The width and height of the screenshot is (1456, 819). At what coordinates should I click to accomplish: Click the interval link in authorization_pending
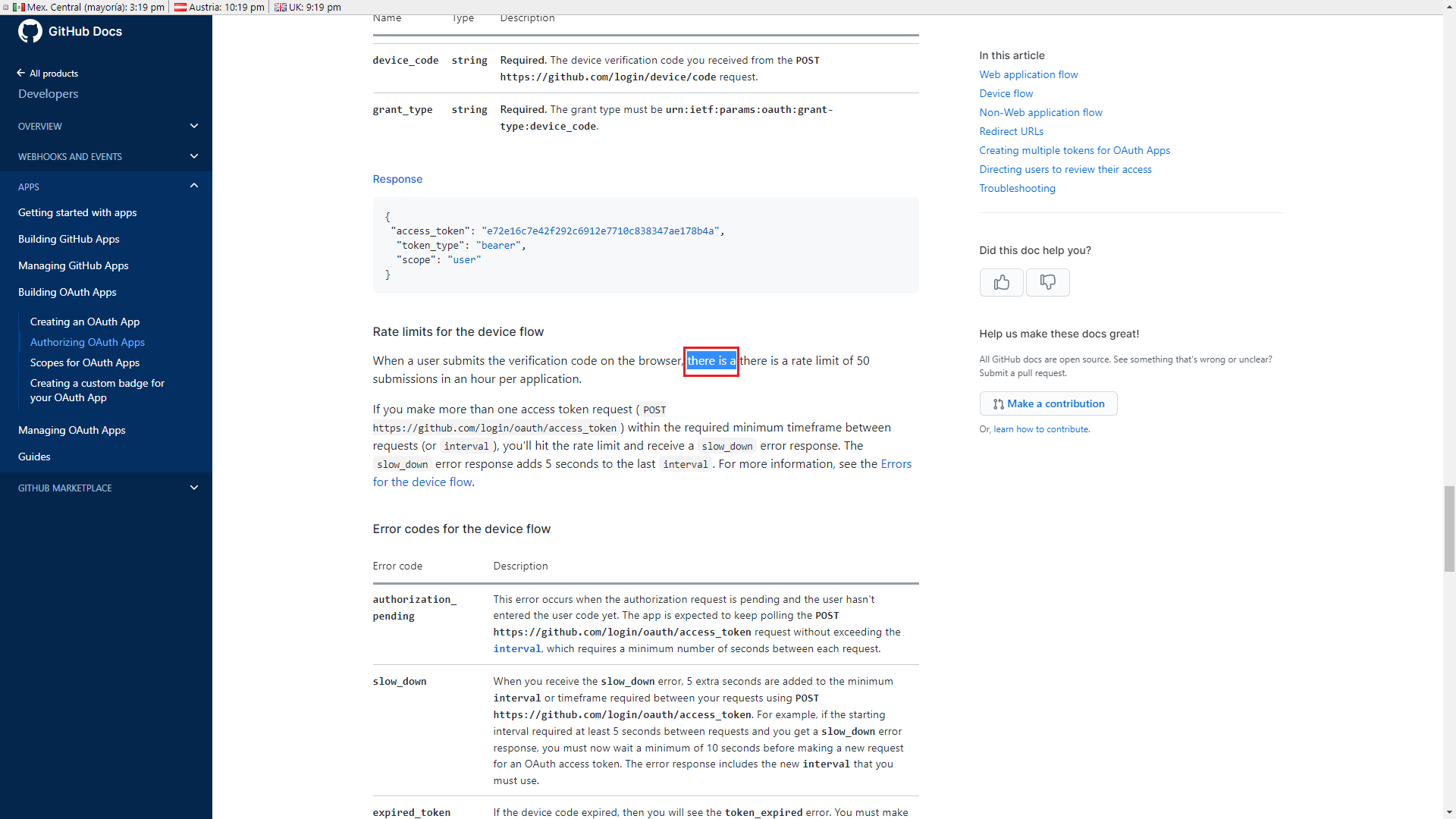[x=517, y=648]
